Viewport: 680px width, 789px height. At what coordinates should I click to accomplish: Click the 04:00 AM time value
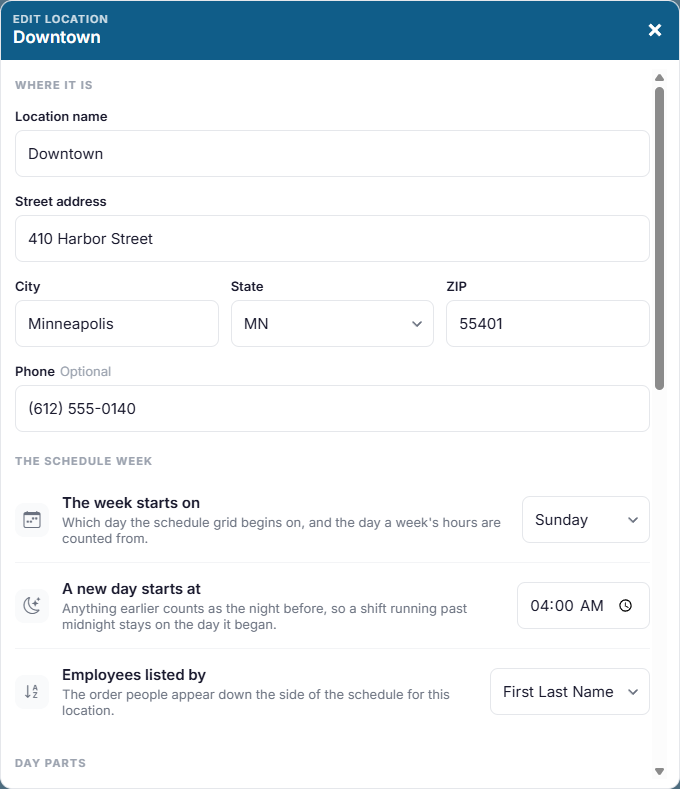tap(567, 606)
